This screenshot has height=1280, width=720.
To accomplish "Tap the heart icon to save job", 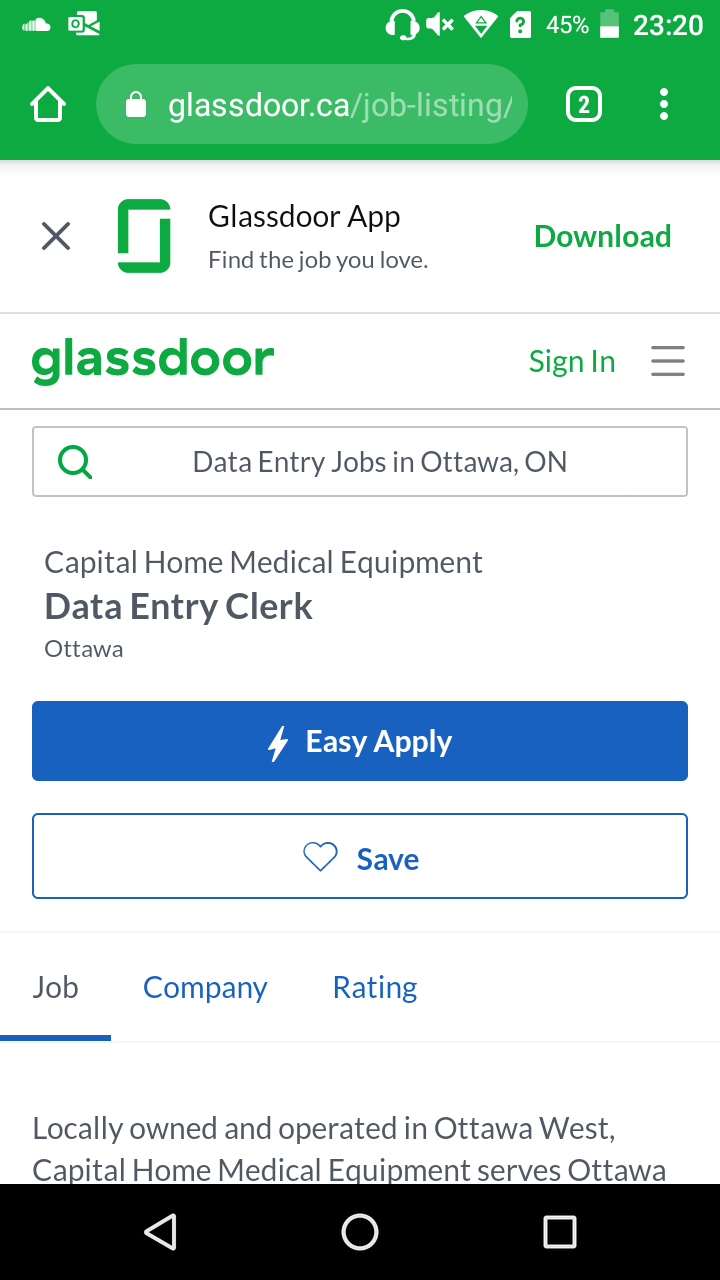I will click(321, 858).
